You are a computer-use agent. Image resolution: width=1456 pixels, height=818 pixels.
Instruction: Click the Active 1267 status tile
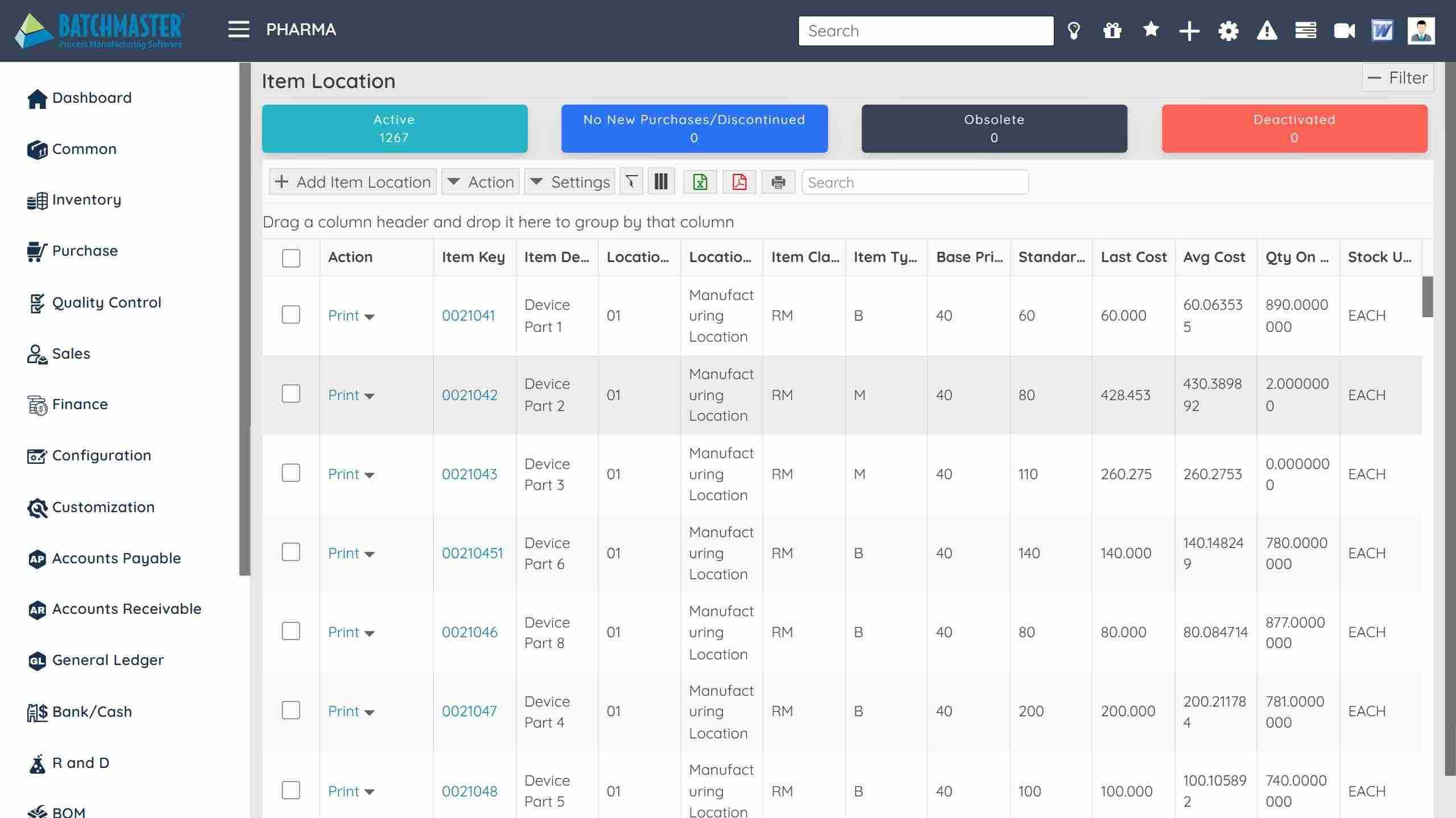coord(394,128)
